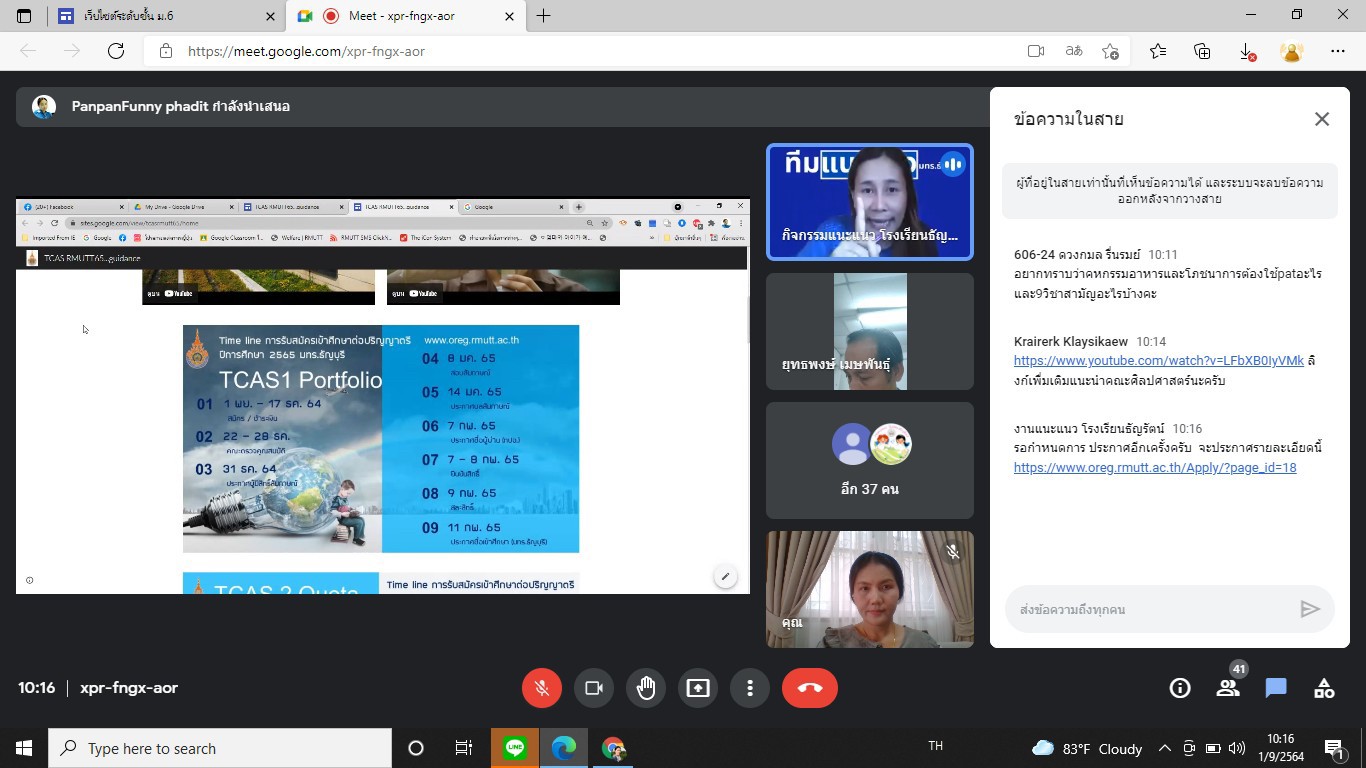Open the tile showing 37 more people

pos(870,460)
